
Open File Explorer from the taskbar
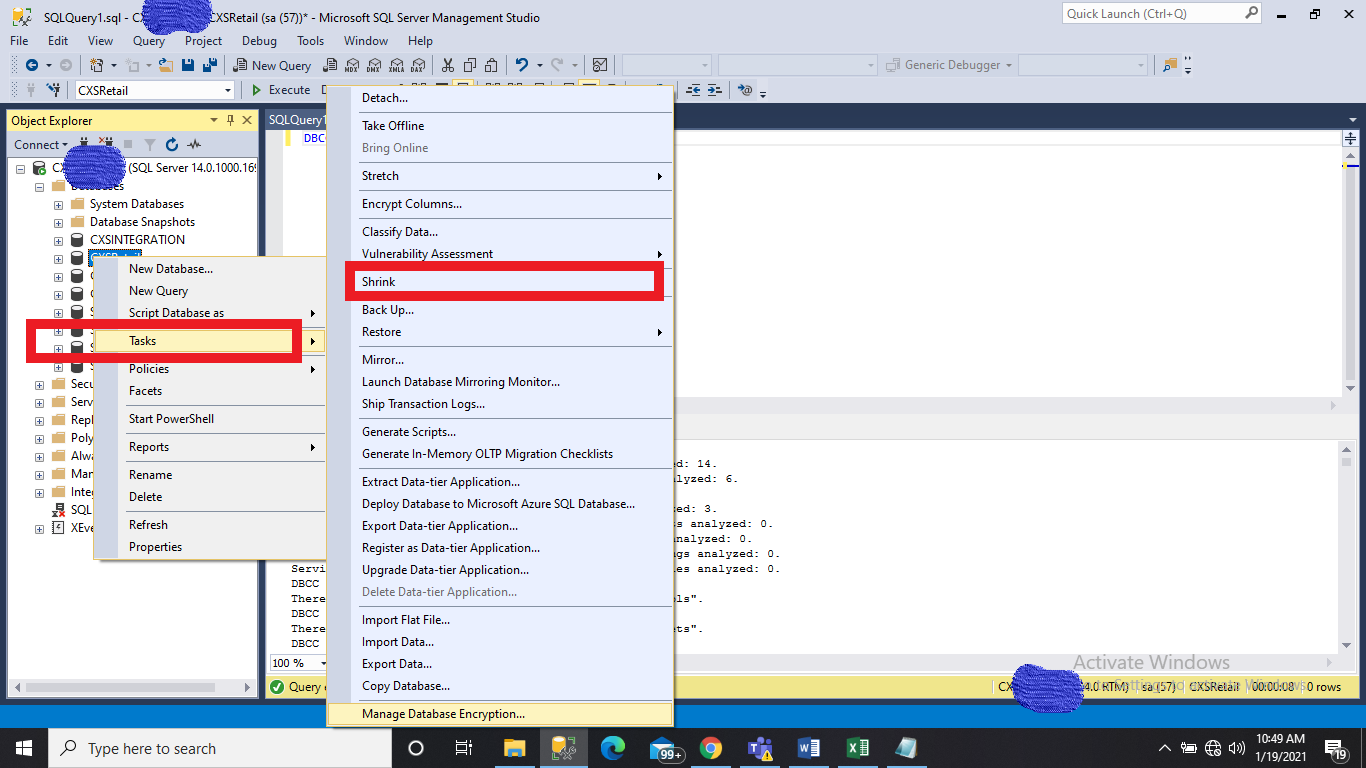tap(514, 748)
